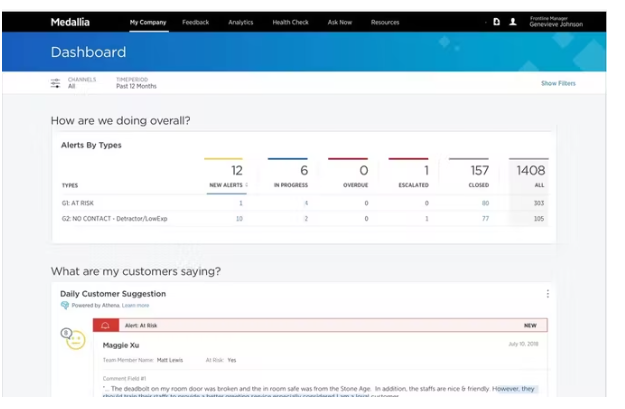Click the filter sliders icon

(56, 84)
